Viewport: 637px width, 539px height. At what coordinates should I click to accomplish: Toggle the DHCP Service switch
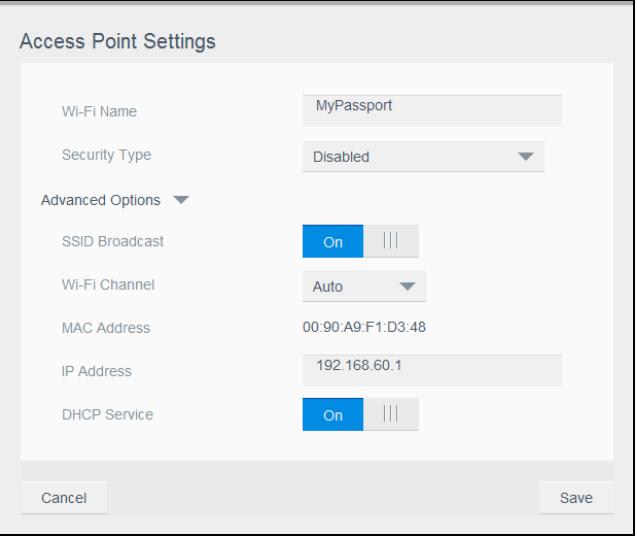click(x=360, y=414)
